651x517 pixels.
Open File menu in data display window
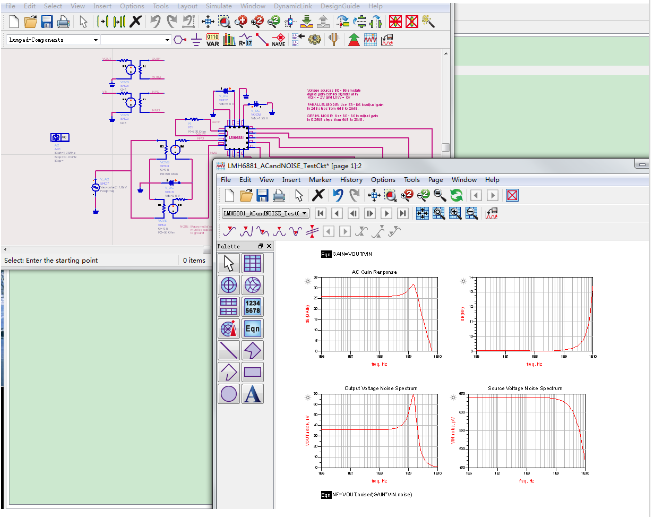pos(225,180)
